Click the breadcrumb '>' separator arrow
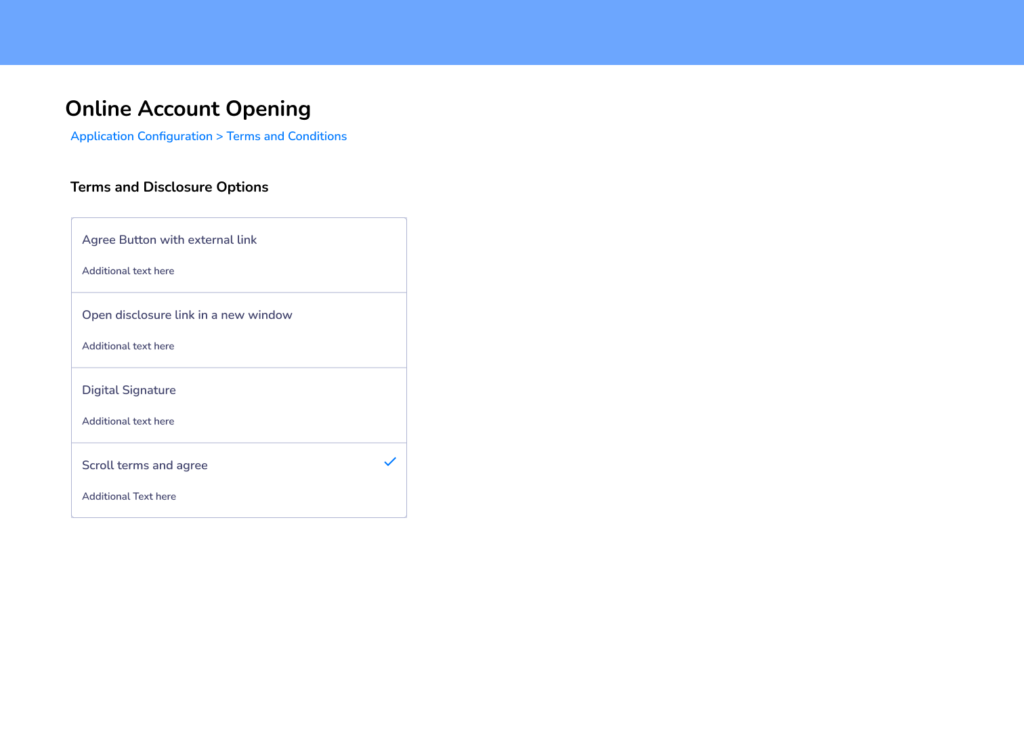The height and width of the screenshot is (736, 1024). click(220, 136)
